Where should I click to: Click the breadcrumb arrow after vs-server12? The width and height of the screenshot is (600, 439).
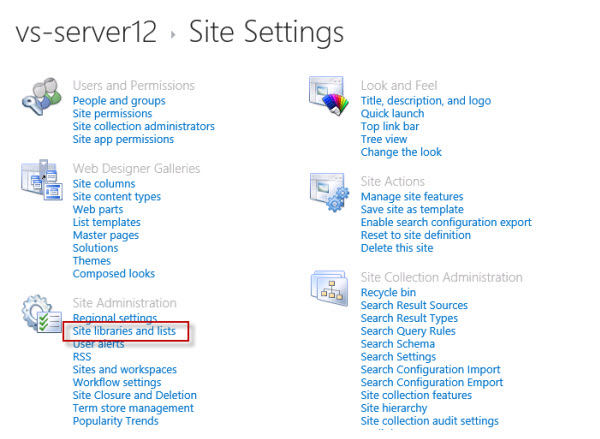(173, 34)
